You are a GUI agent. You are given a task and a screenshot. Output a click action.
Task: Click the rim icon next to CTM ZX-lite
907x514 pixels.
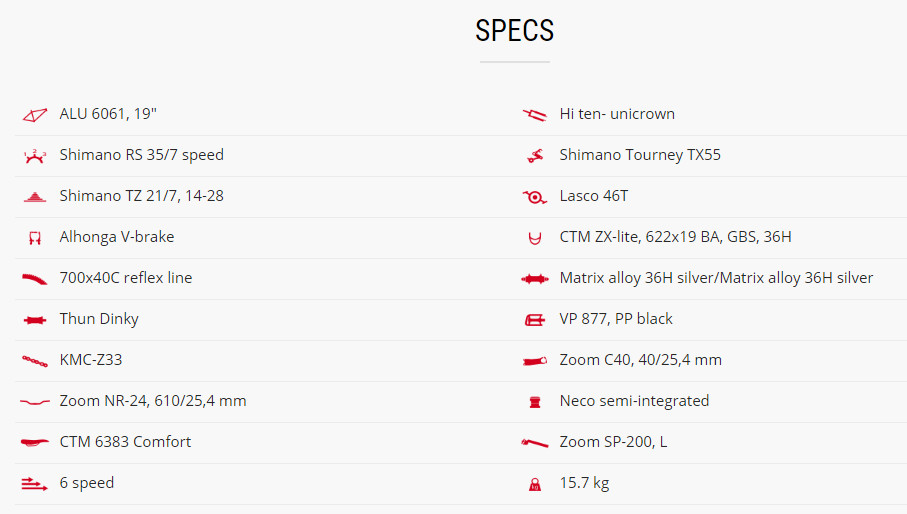click(535, 238)
